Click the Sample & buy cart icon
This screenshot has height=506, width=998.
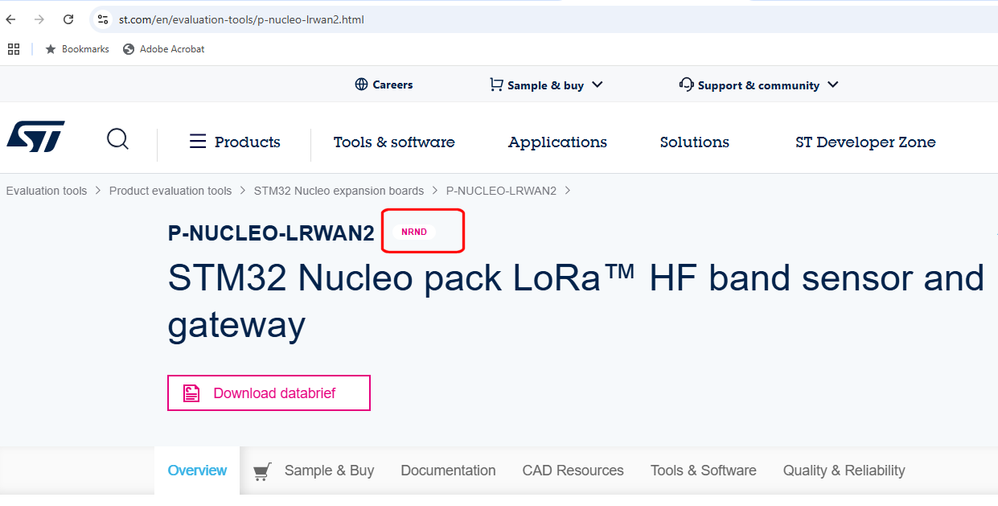(x=496, y=85)
